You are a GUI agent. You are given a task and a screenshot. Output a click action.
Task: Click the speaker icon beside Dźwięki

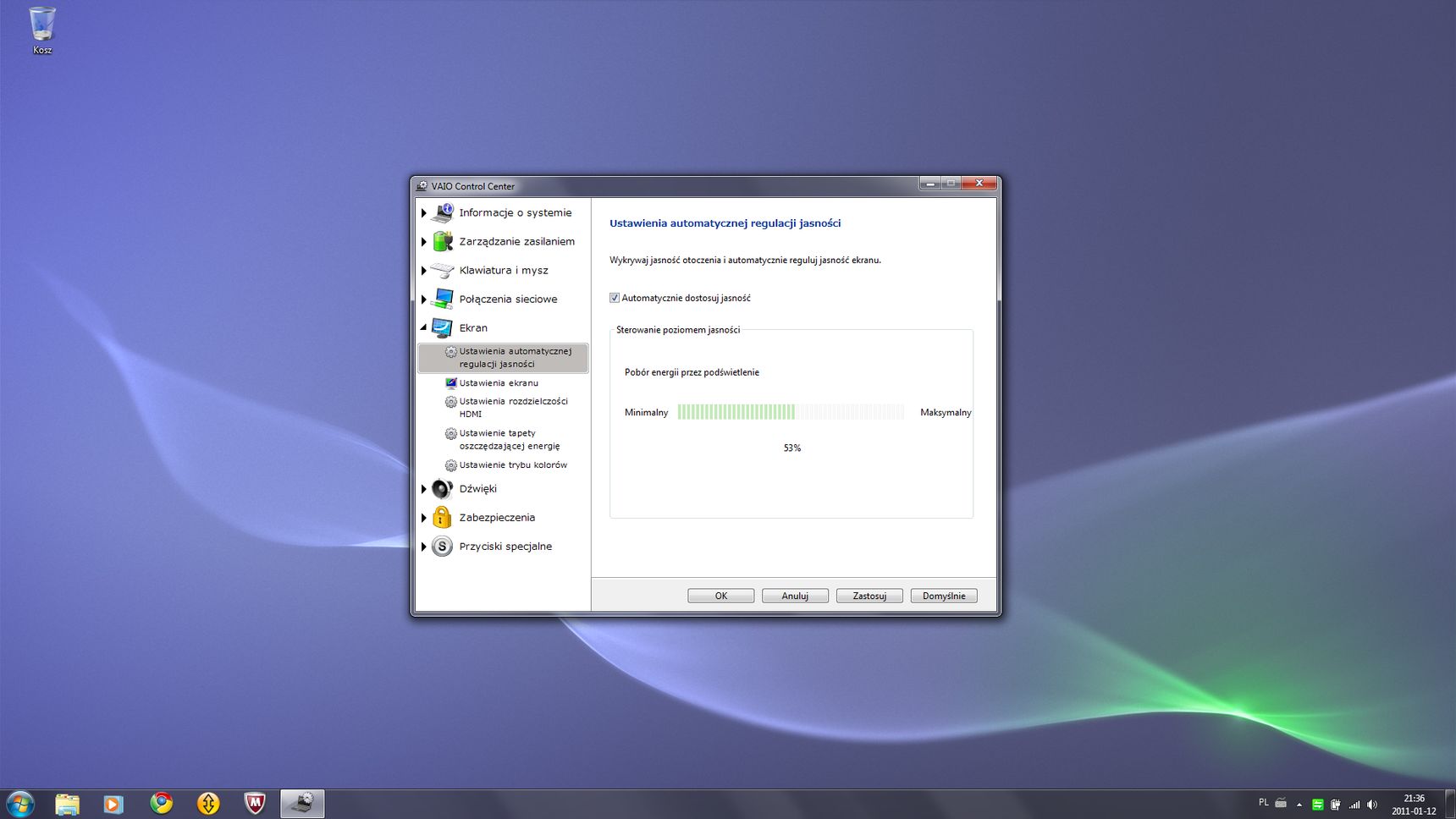[x=442, y=489]
